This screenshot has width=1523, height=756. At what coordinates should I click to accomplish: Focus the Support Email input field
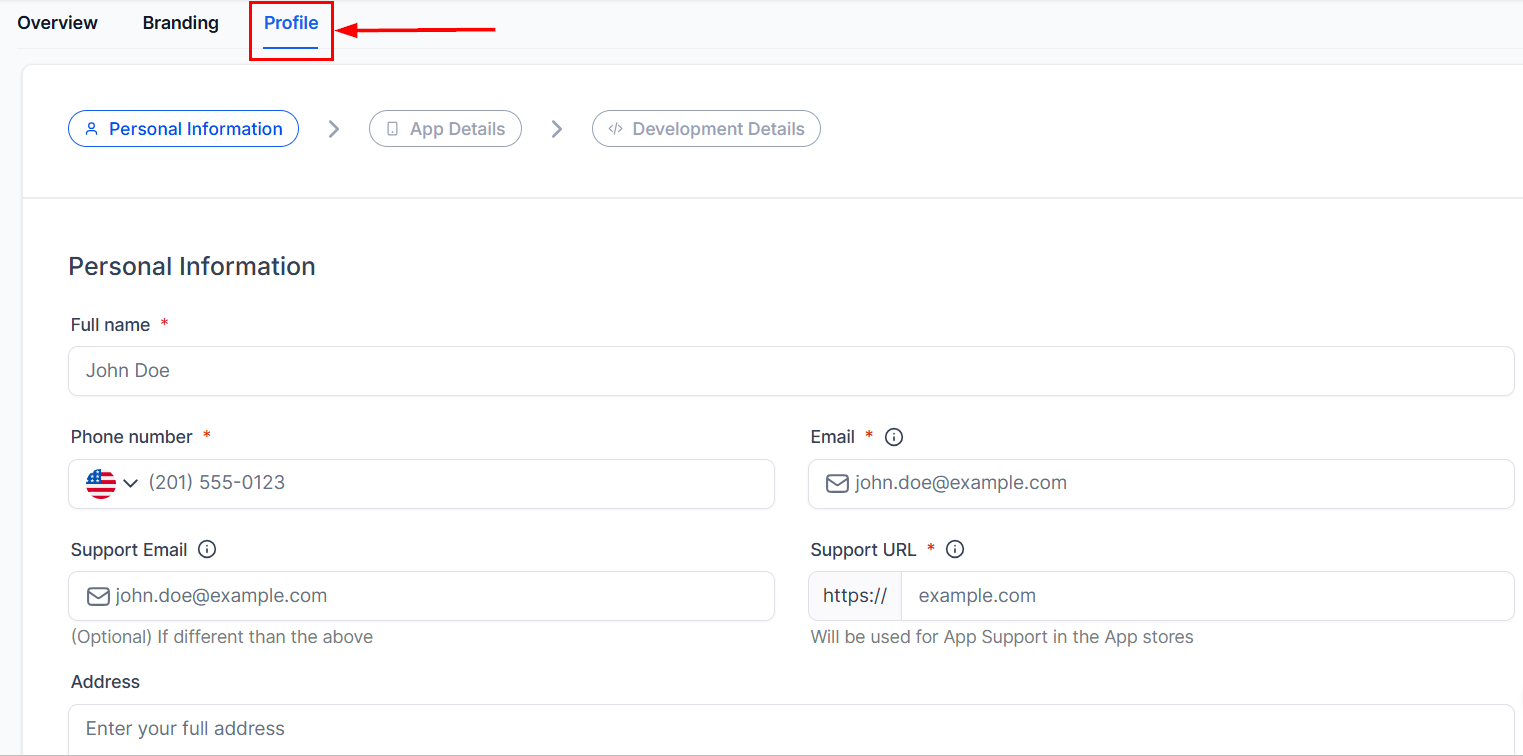point(421,596)
